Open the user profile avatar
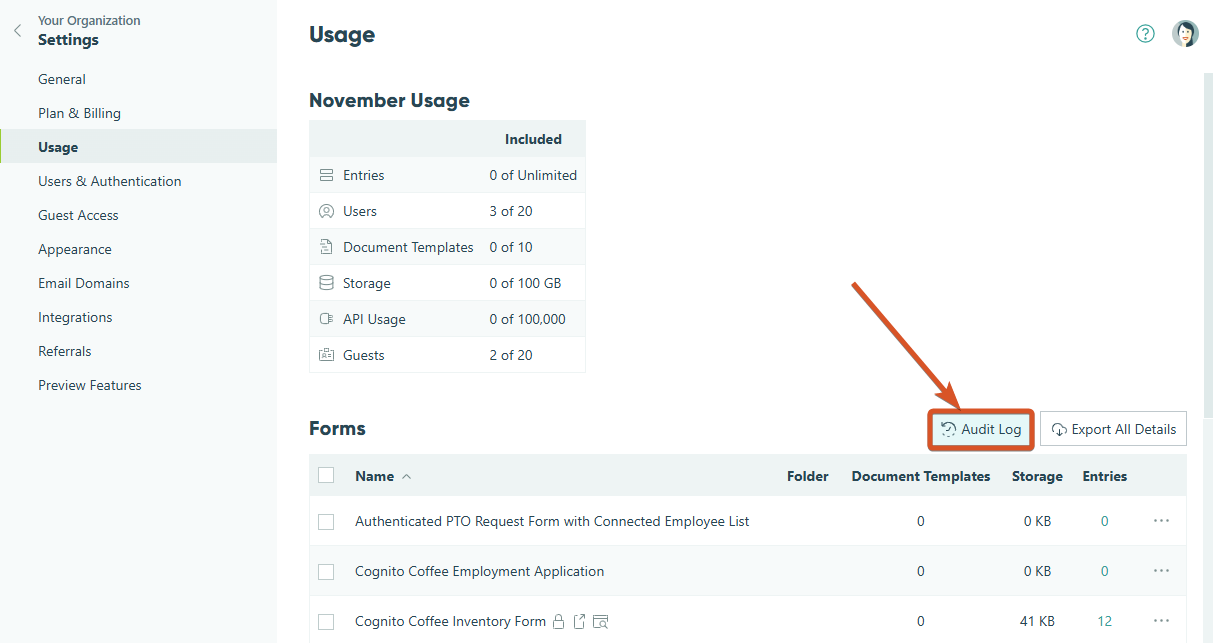This screenshot has height=643, width=1213. coord(1185,33)
